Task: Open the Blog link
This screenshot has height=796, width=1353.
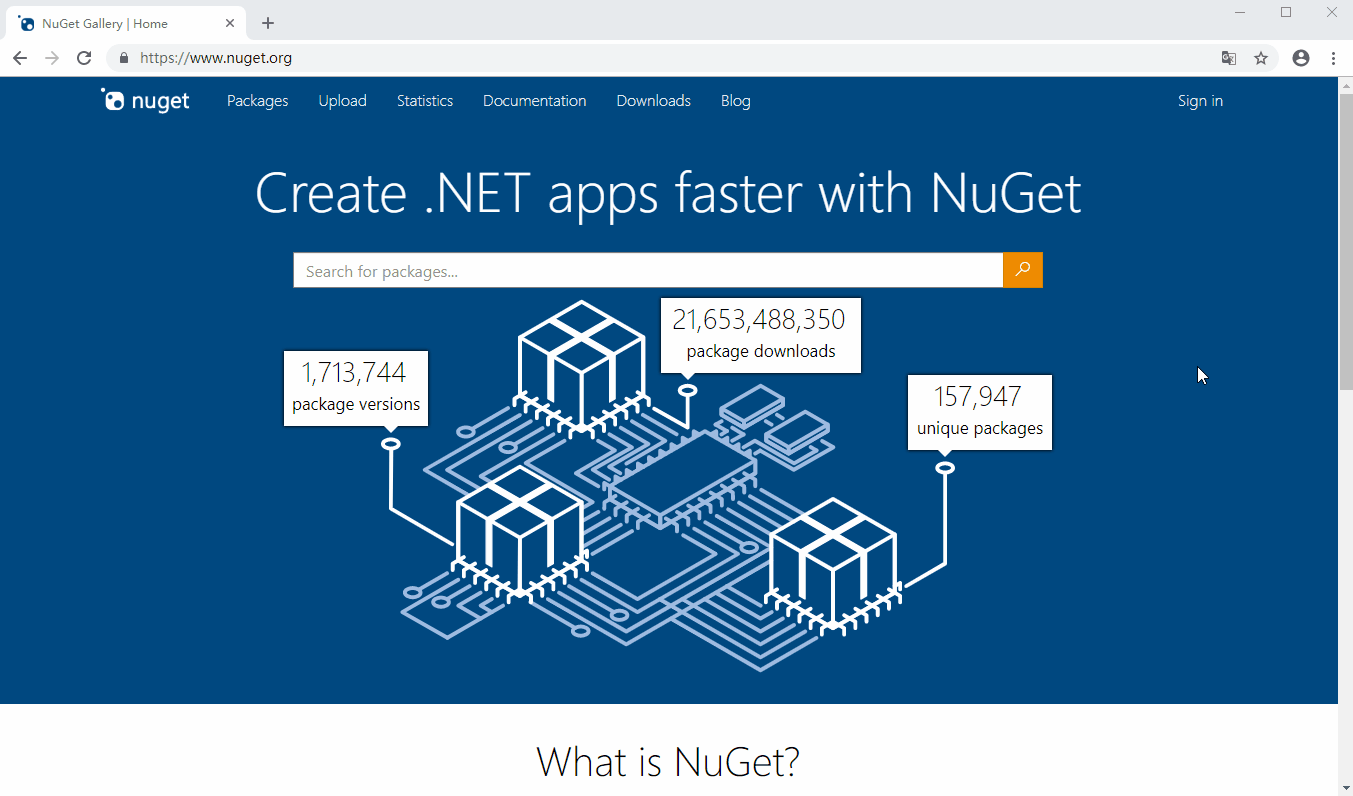Action: coord(736,101)
